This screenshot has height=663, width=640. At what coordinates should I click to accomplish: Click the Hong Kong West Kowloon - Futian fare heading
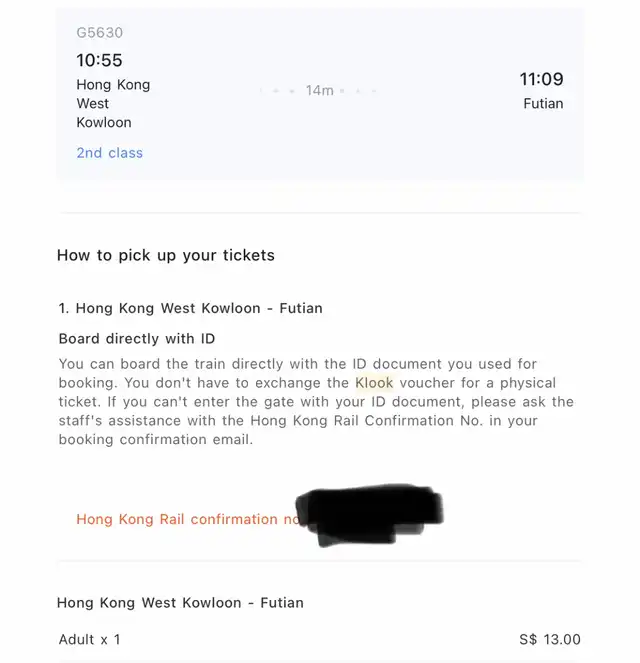(180, 603)
